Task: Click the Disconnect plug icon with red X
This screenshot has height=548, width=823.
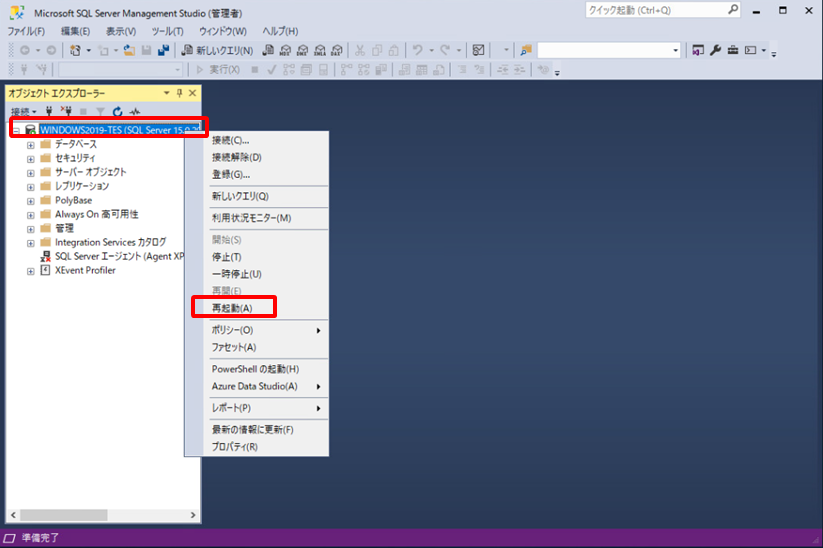Action: coord(66,111)
